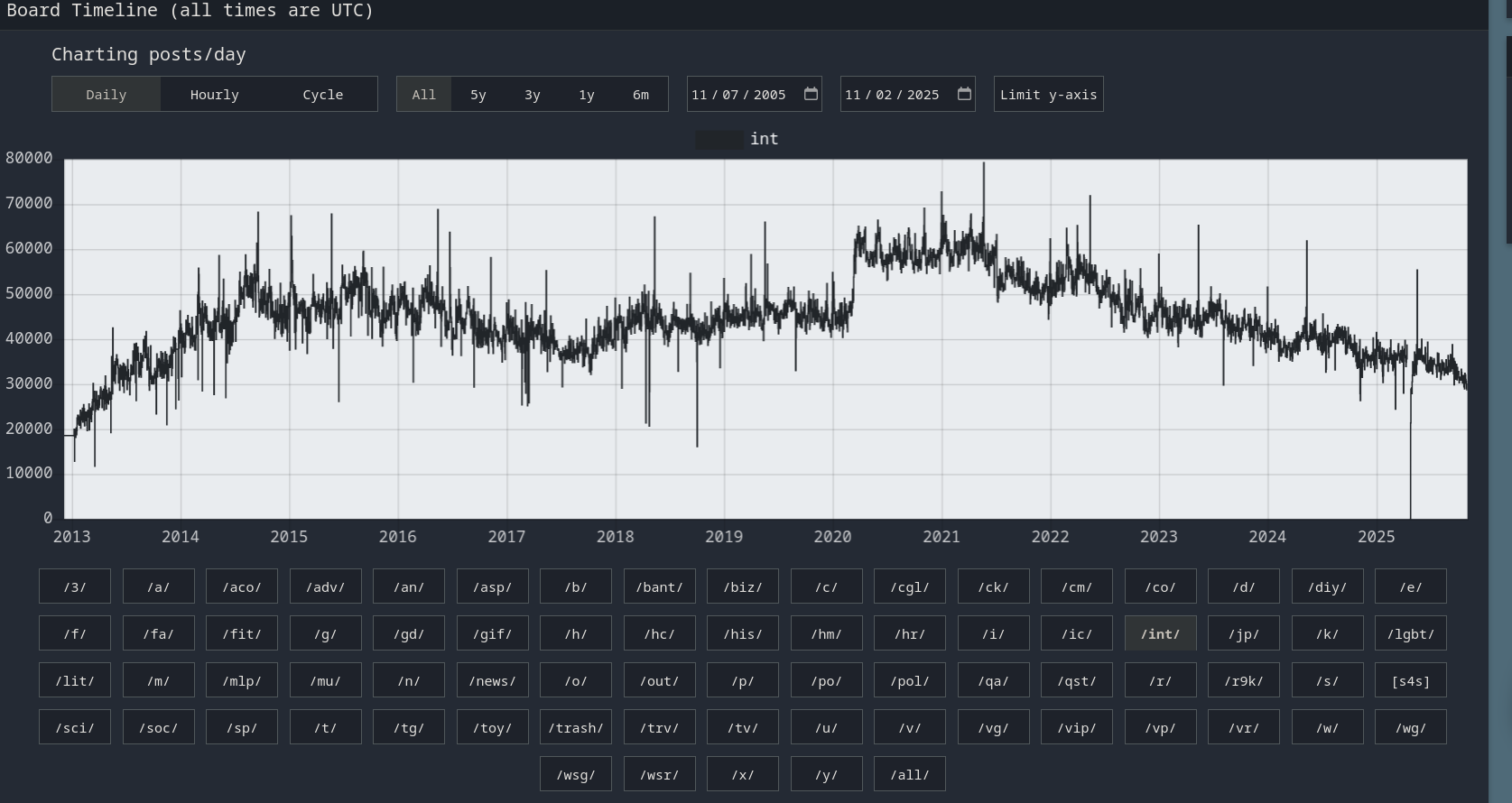Click the /qa/ board button
The image size is (1512, 803).
point(994,680)
